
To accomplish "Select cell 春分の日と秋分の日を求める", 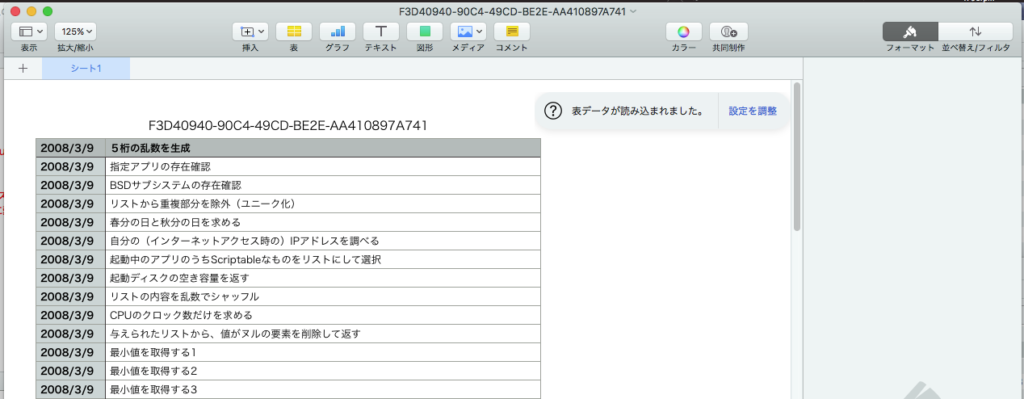I will [x=323, y=222].
